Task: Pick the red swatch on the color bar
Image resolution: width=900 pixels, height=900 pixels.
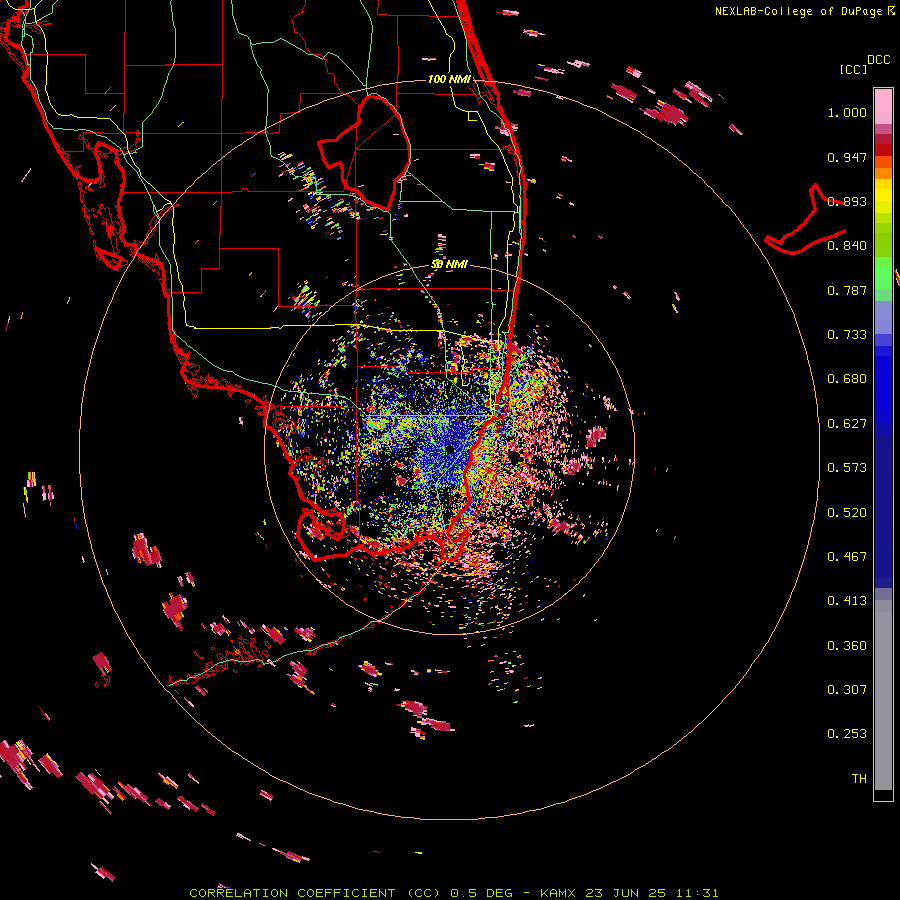Action: click(883, 150)
